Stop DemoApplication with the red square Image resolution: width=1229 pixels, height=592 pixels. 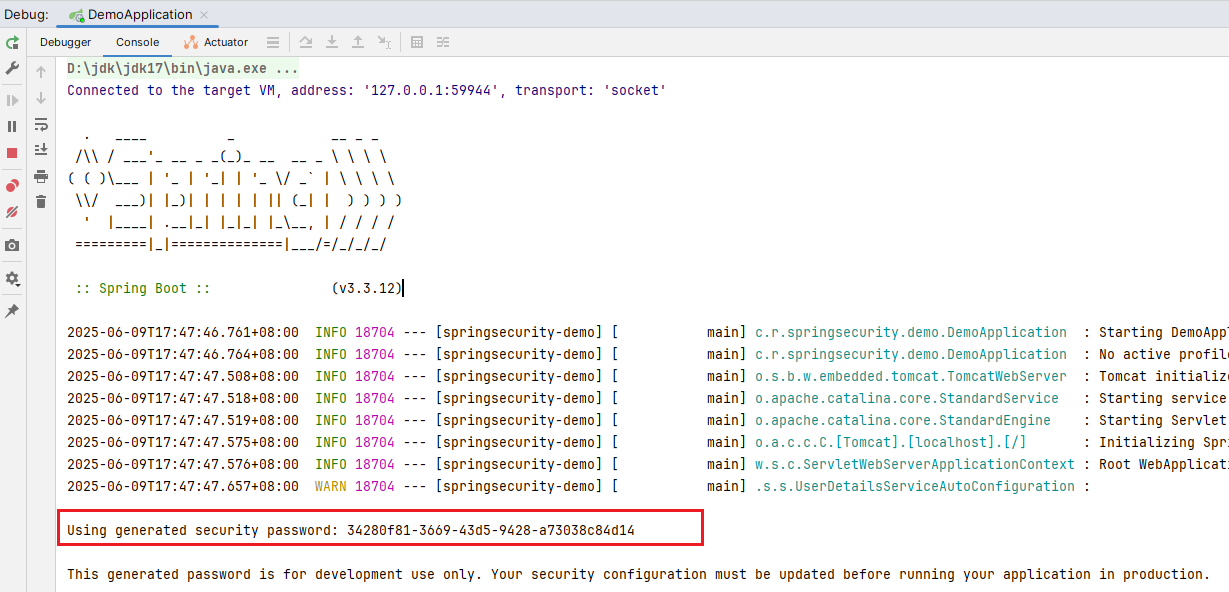click(12, 153)
